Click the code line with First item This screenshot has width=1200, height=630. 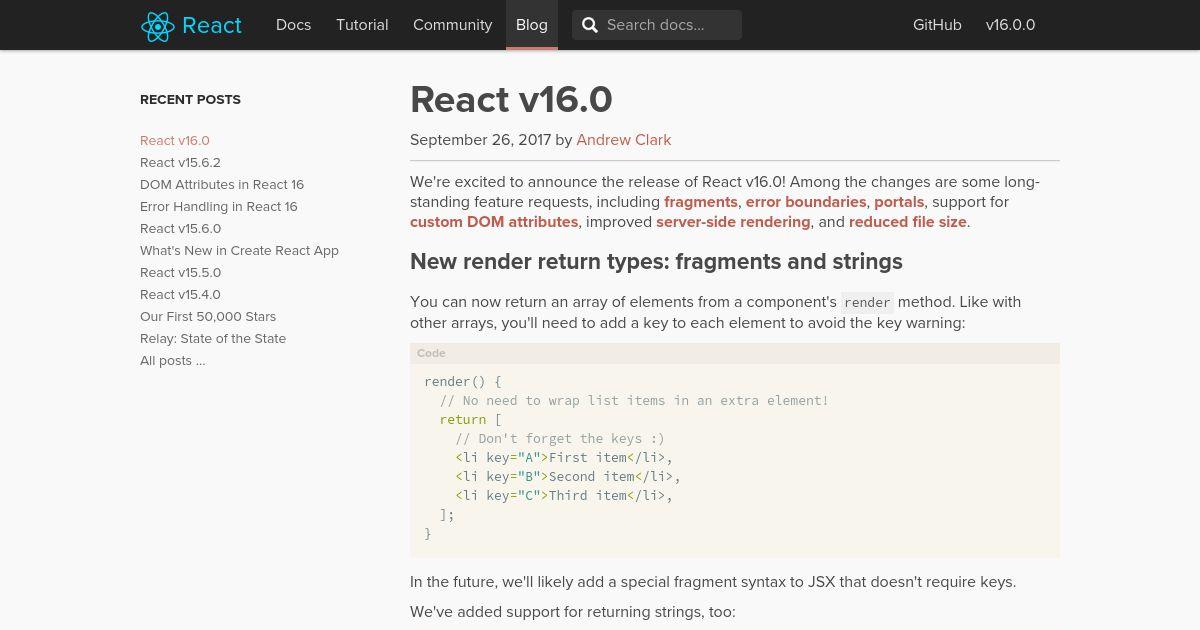tap(564, 457)
